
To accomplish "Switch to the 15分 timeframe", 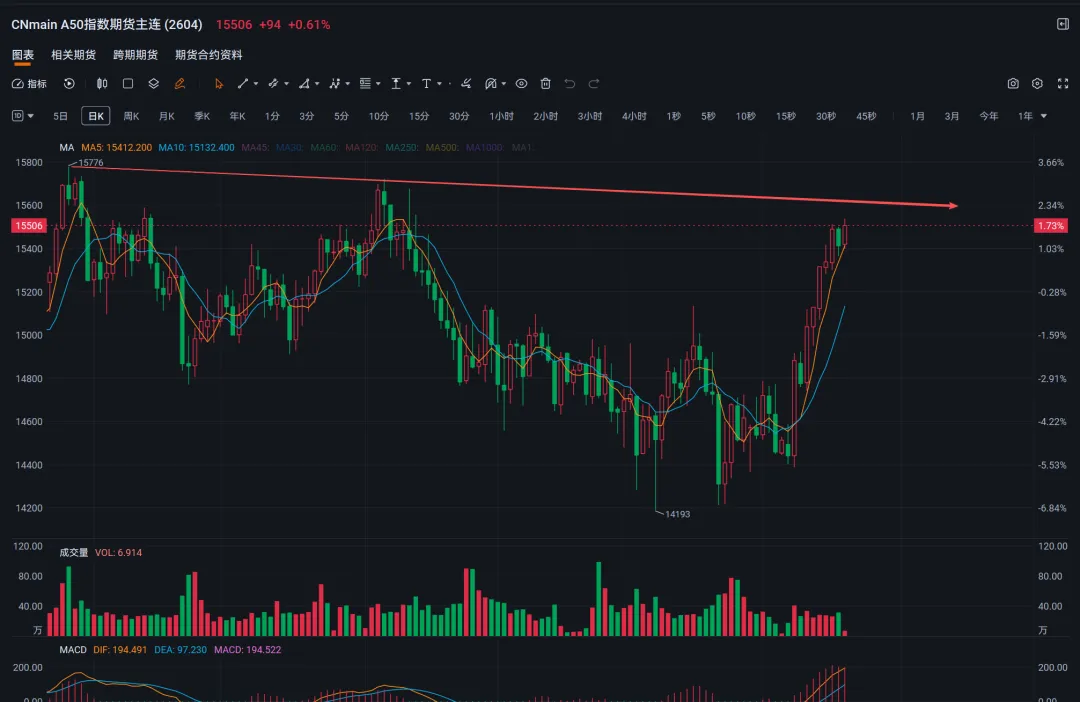I will [418, 116].
